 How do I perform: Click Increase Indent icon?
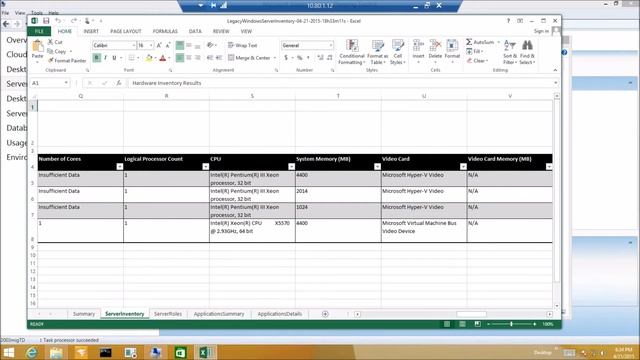coord(219,58)
